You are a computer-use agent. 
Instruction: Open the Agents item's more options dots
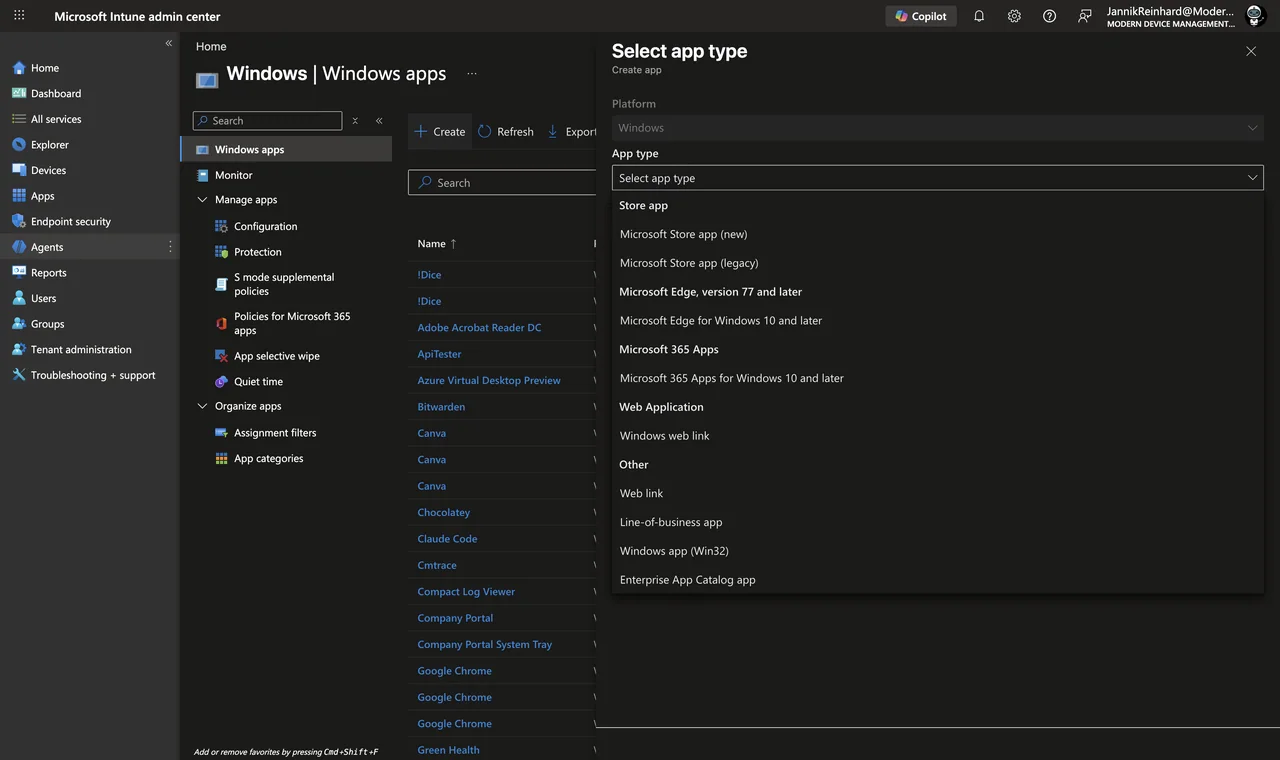(x=170, y=247)
